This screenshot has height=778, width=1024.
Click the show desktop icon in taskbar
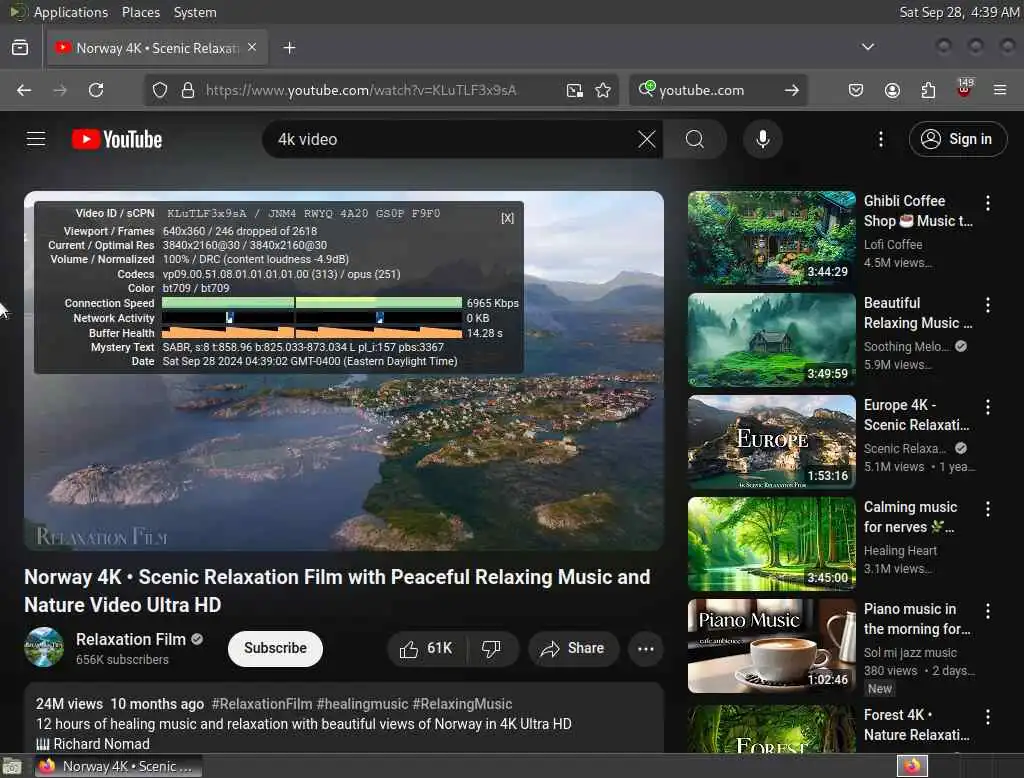tap(12, 766)
